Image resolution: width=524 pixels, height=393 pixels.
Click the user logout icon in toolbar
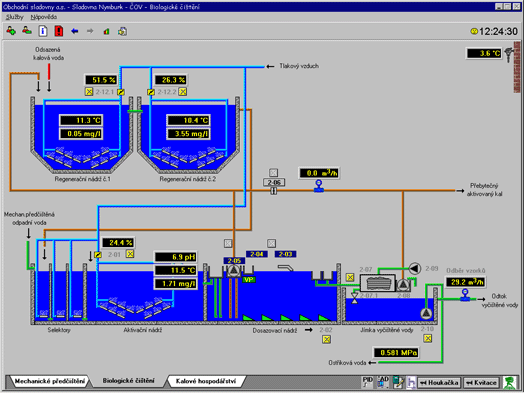(x=27, y=31)
